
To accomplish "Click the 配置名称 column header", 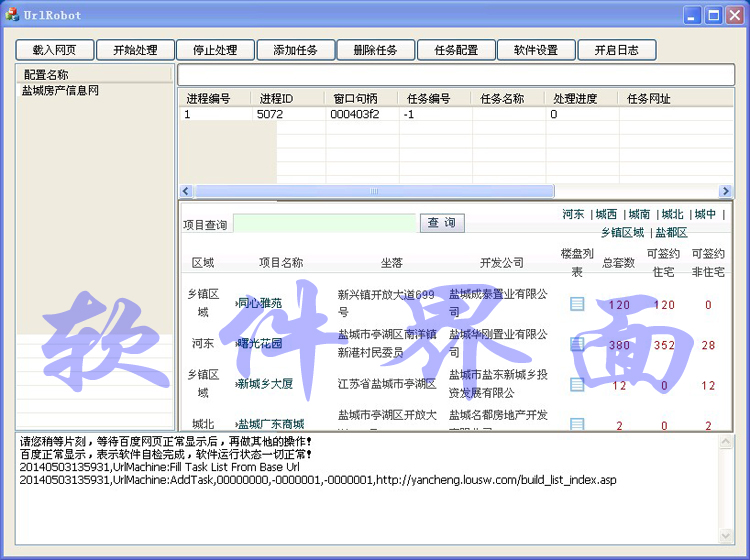I will point(94,75).
